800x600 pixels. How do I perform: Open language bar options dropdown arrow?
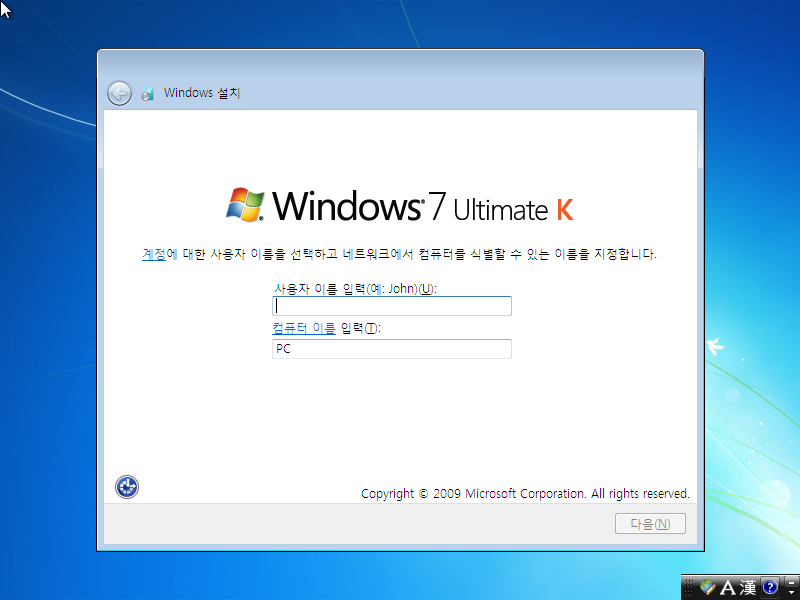point(791,593)
